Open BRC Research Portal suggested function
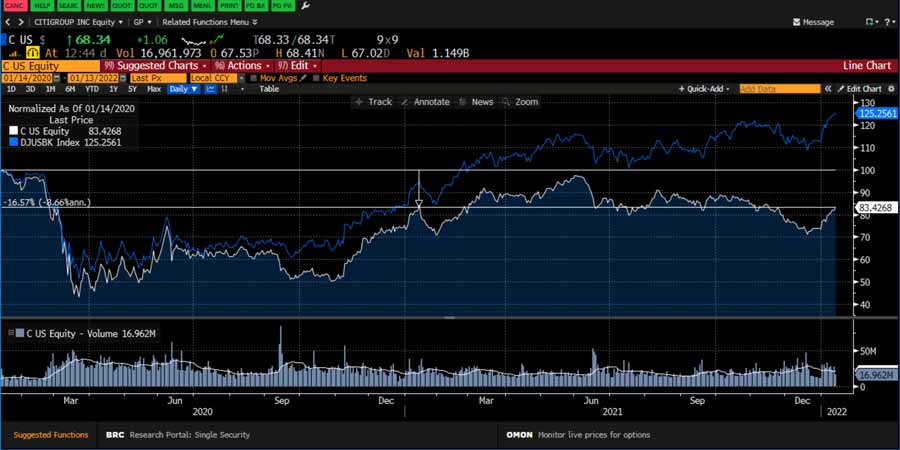 pyautogui.click(x=178, y=435)
